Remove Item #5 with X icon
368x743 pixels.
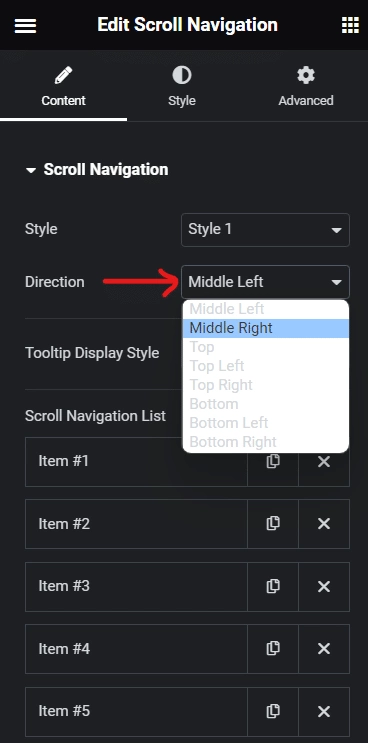(324, 711)
